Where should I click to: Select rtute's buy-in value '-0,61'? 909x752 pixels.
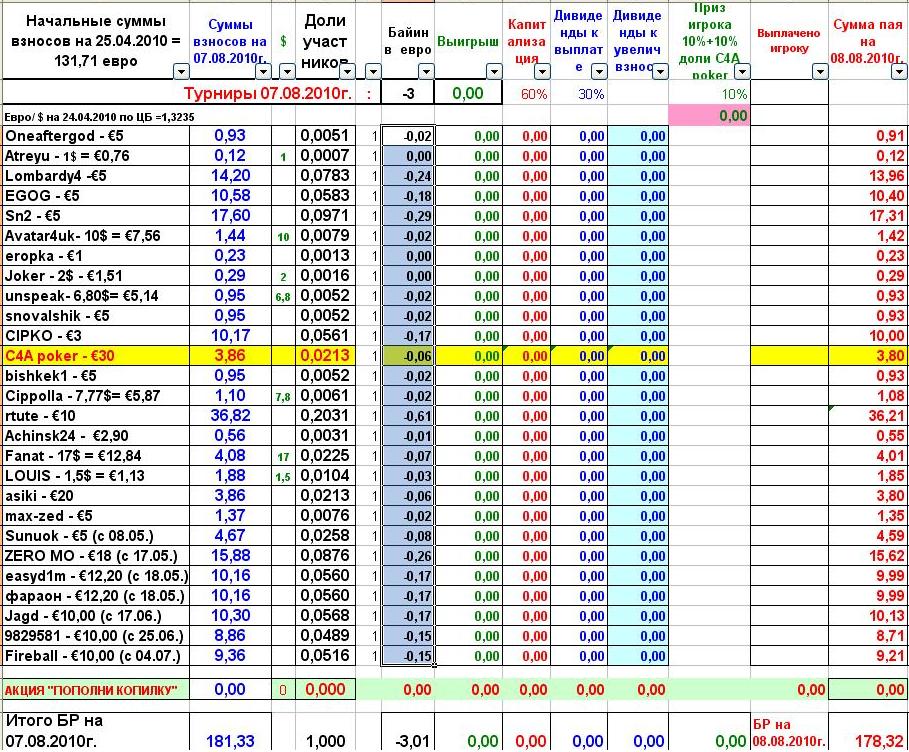click(x=408, y=416)
